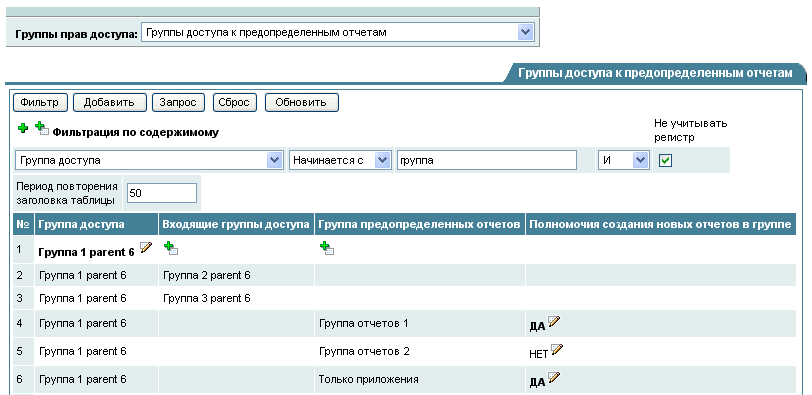Edit НЕТ permission for Группа отчетов 2
812x395 pixels.
(557, 349)
